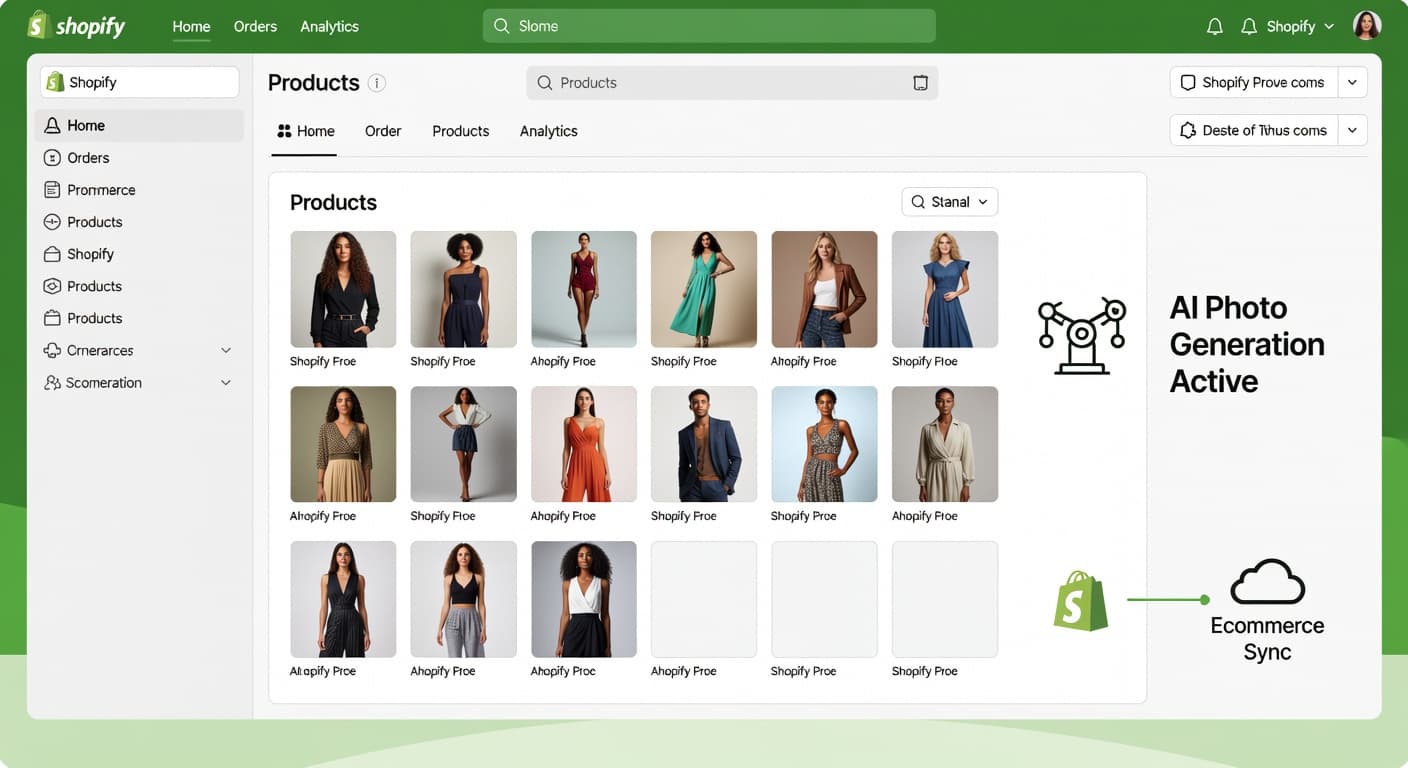
Task: Select the Pronmerce sidebar item
Action: (x=139, y=190)
